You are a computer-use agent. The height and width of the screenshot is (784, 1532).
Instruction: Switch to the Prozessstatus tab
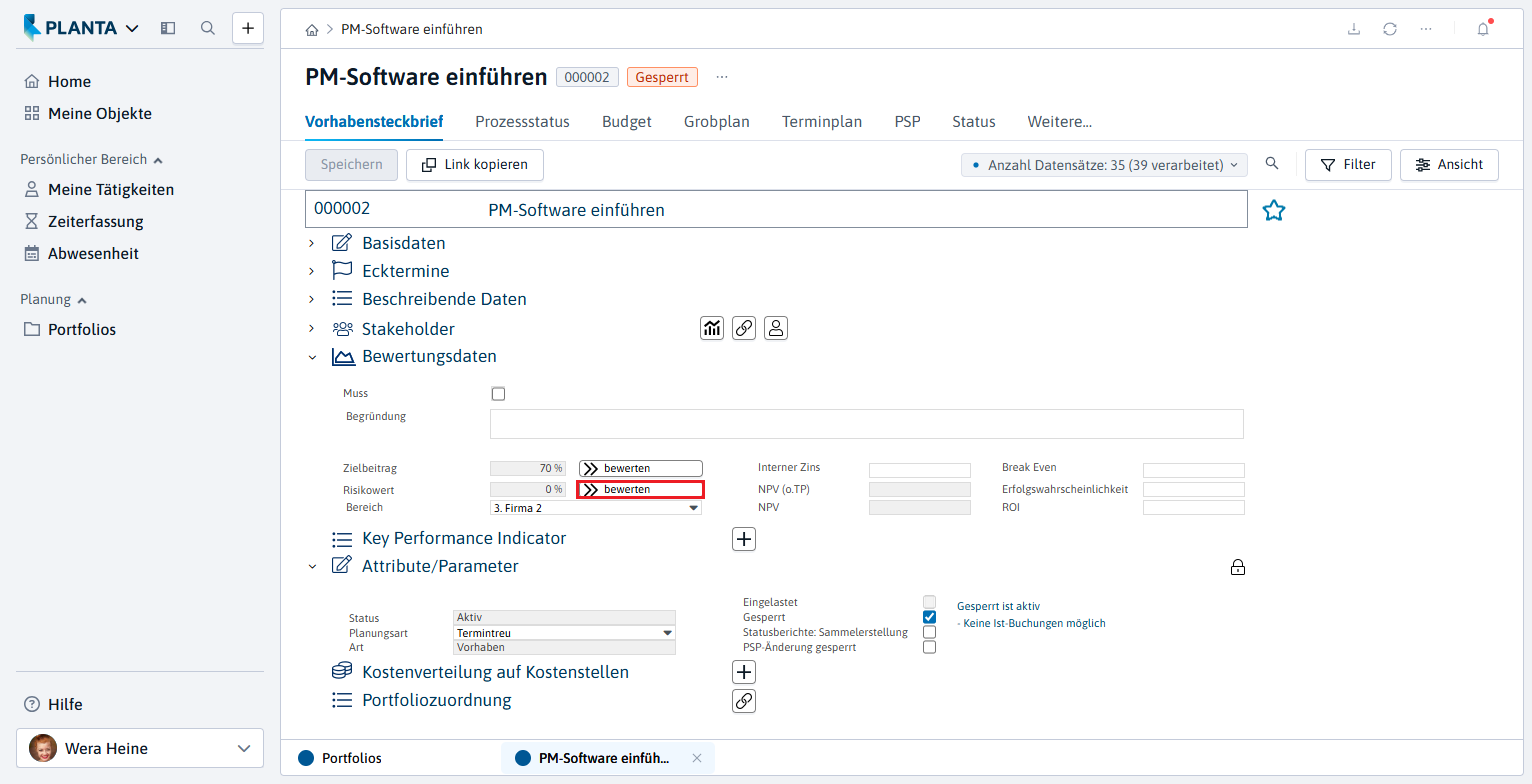[x=522, y=122]
